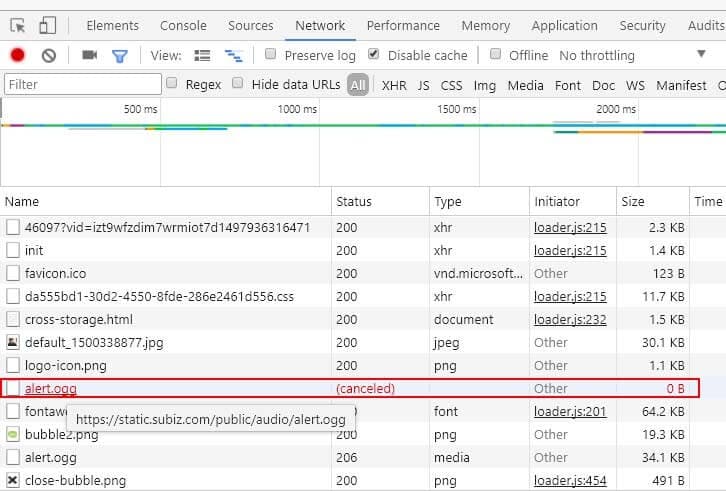Toggle Offline checkbox
The width and height of the screenshot is (726, 491).
(495, 54)
